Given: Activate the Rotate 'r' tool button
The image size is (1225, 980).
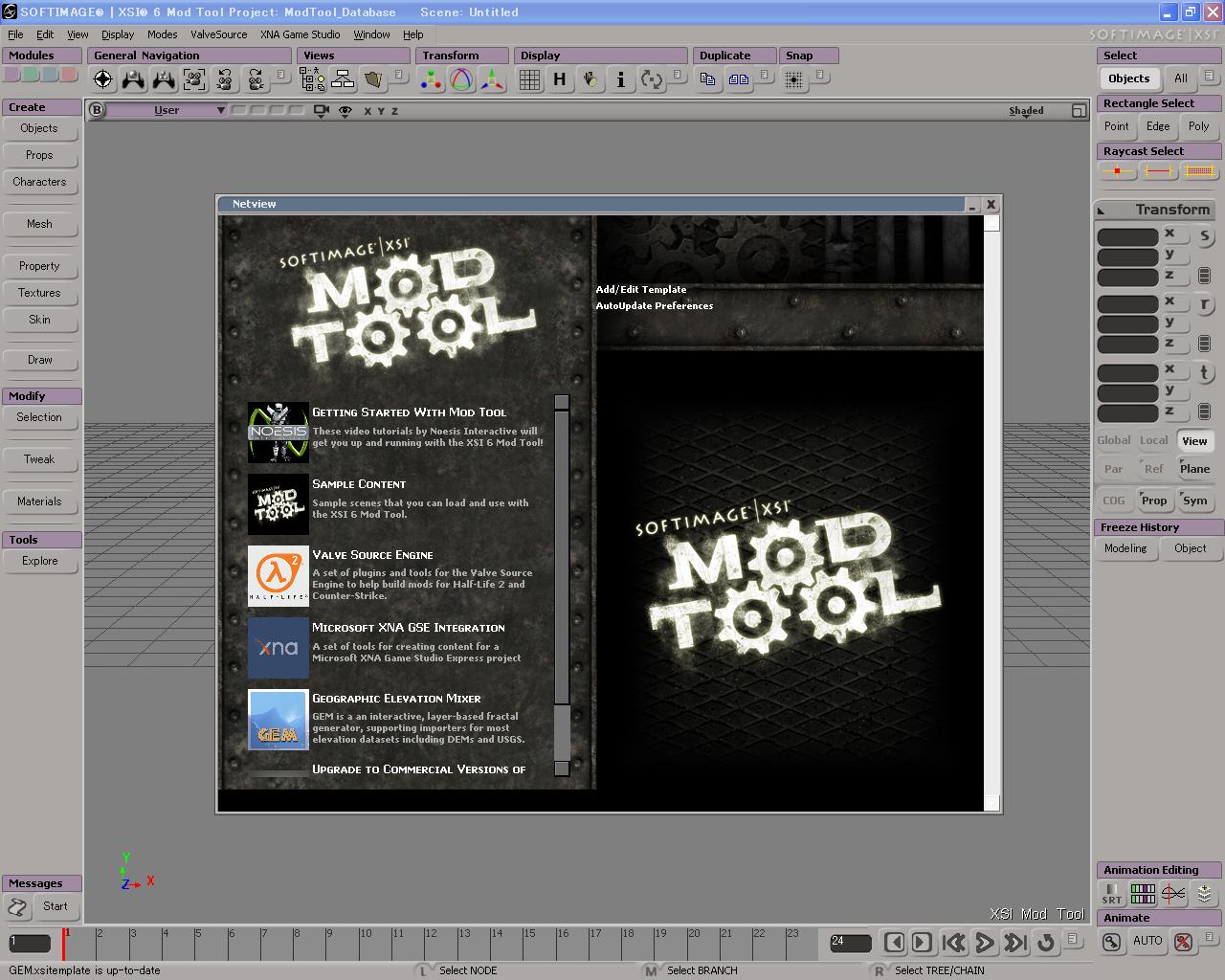Looking at the screenshot, I should (x=1204, y=304).
